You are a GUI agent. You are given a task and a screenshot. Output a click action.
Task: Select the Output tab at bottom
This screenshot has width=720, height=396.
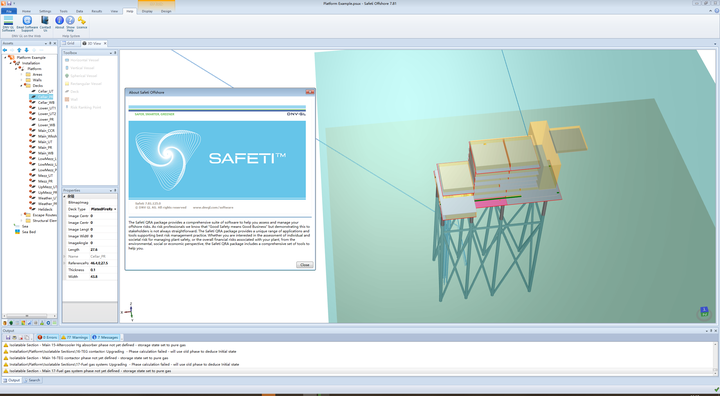[x=12, y=380]
